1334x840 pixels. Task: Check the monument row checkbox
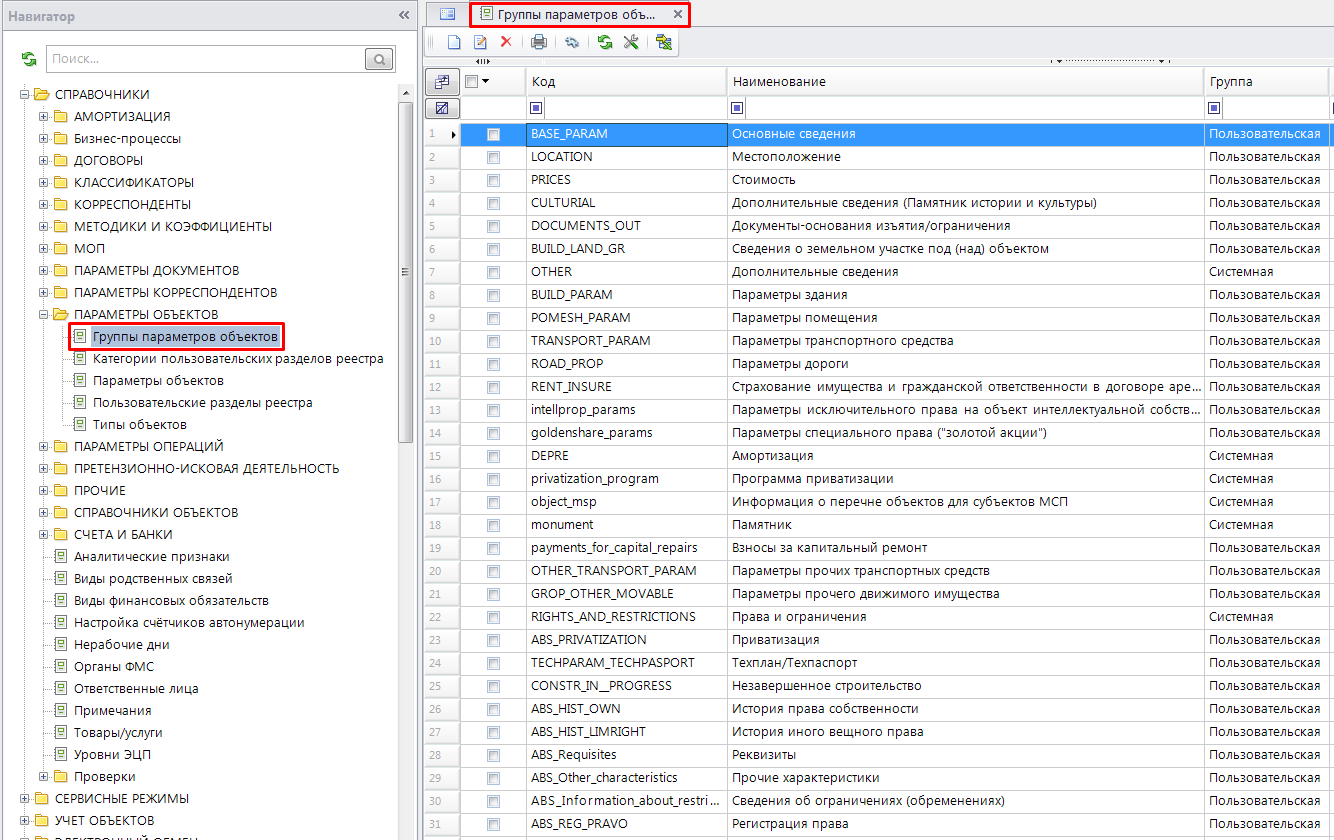493,525
